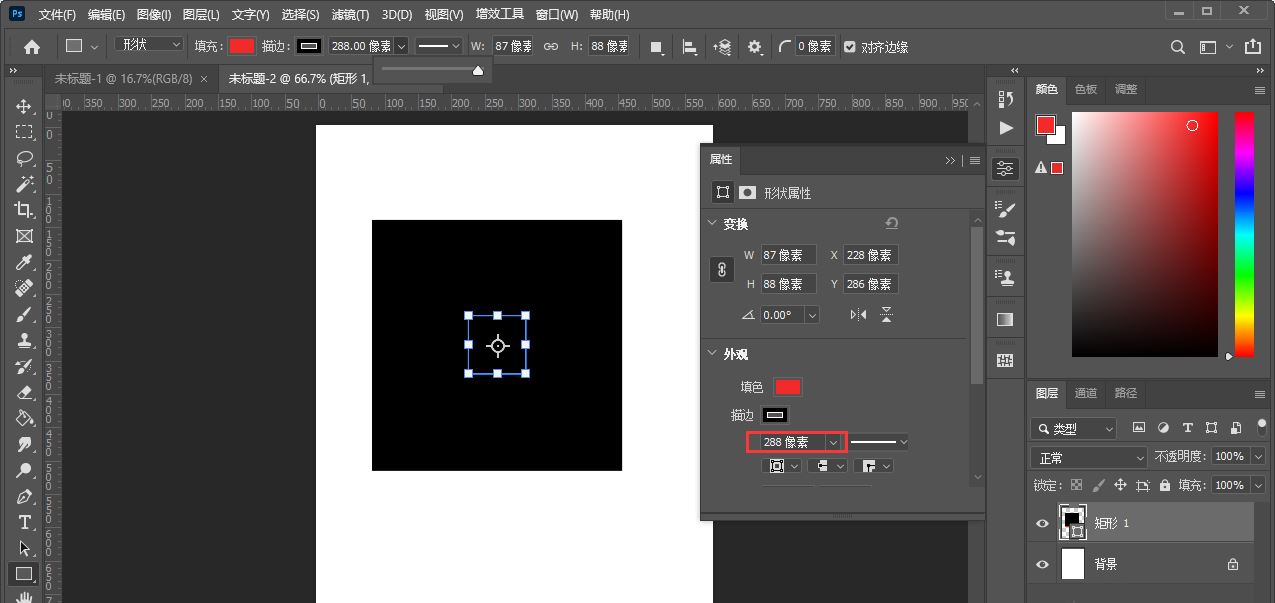Open the 类型 layer filter dropdown

pyautogui.click(x=1074, y=428)
